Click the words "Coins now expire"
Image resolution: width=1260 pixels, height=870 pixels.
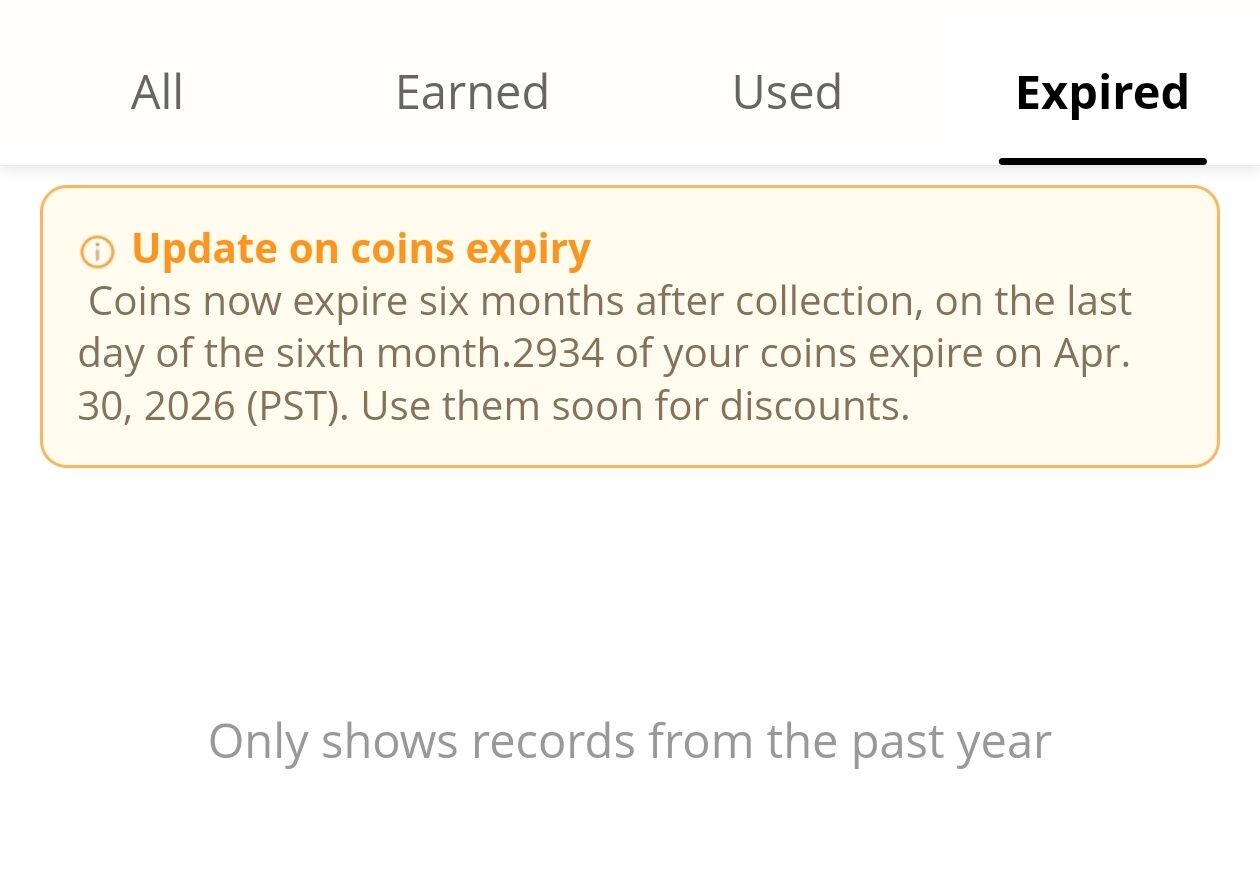pos(249,301)
